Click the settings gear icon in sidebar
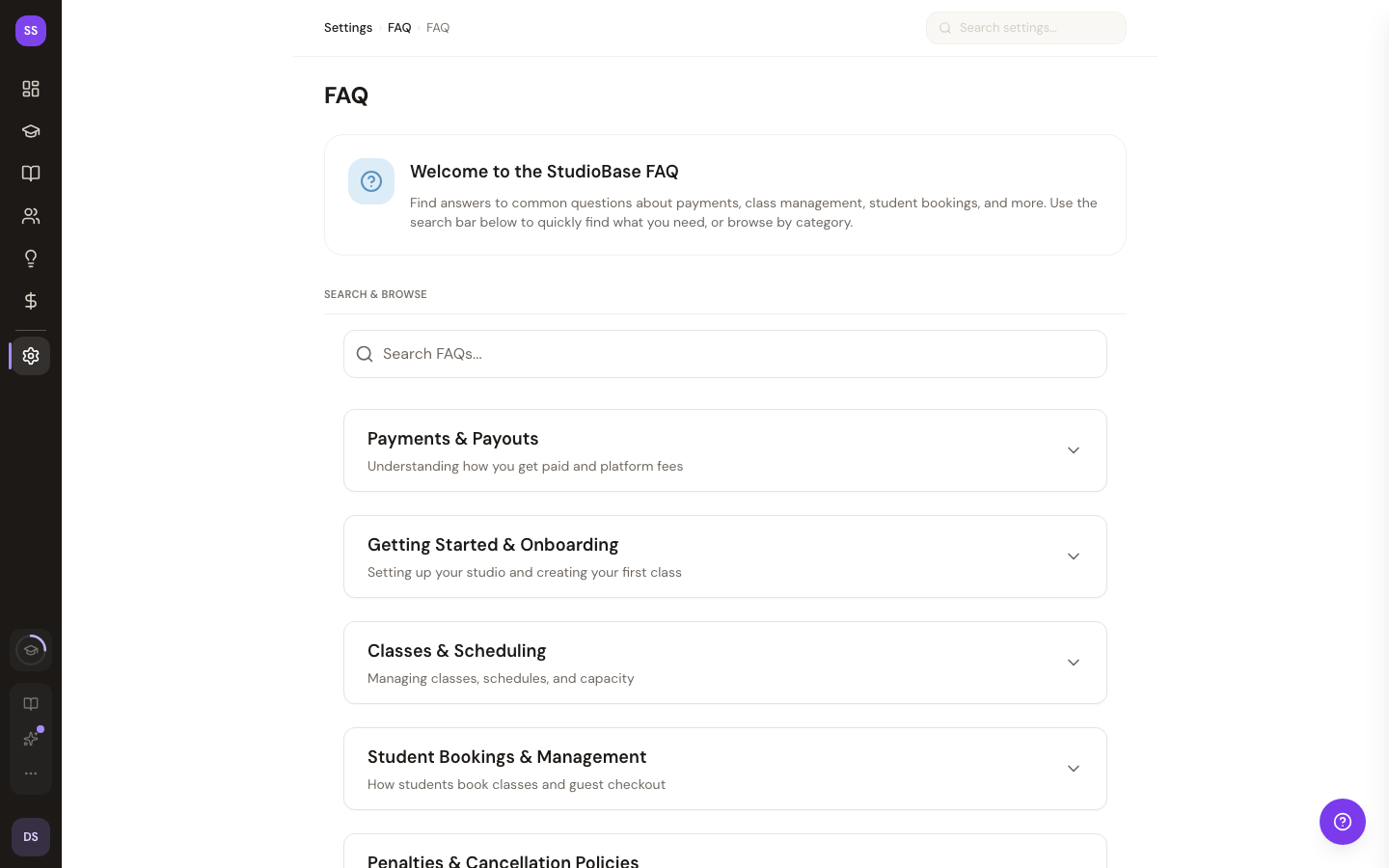 pyautogui.click(x=31, y=356)
